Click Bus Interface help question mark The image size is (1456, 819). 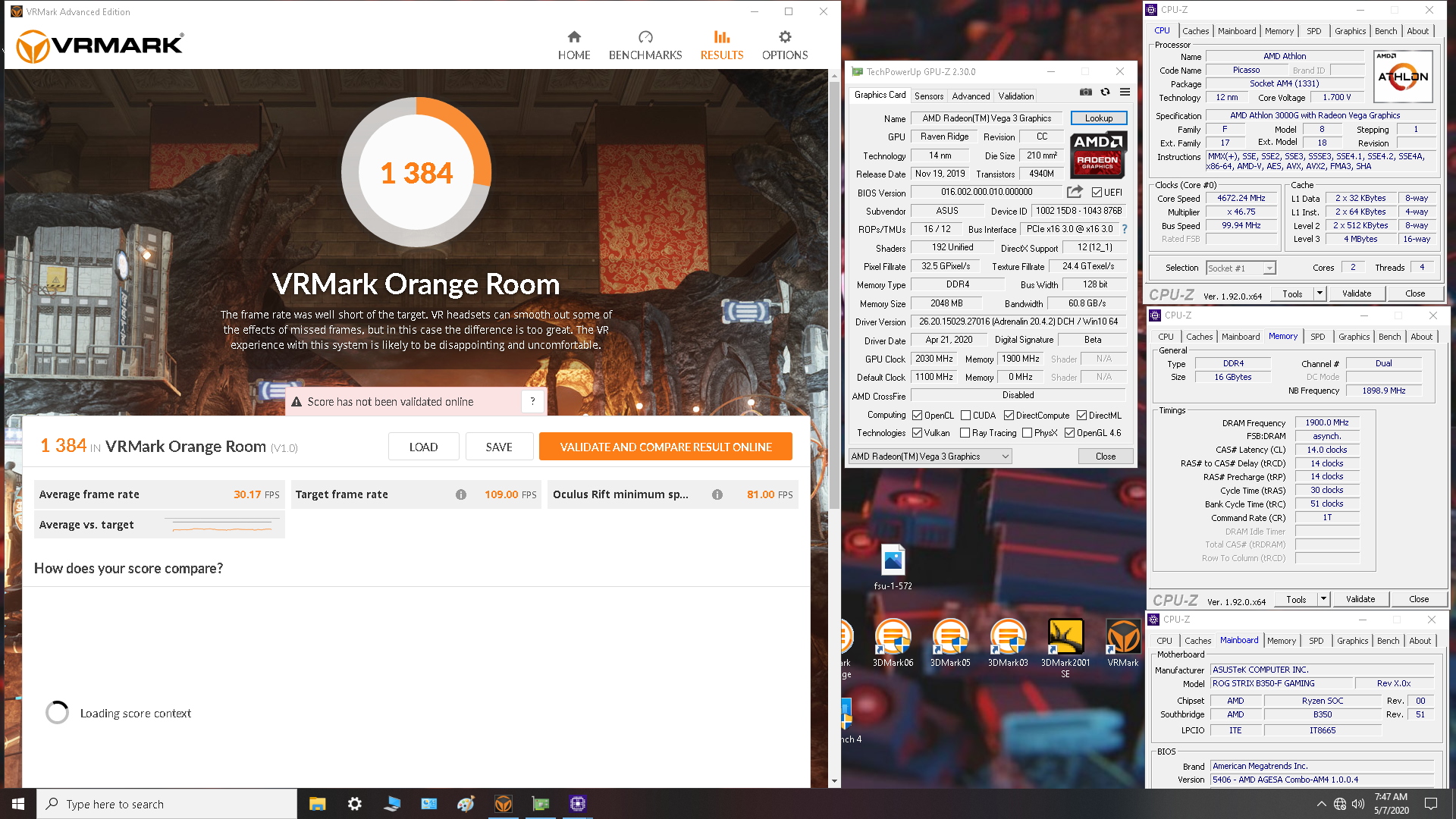coord(1125,229)
